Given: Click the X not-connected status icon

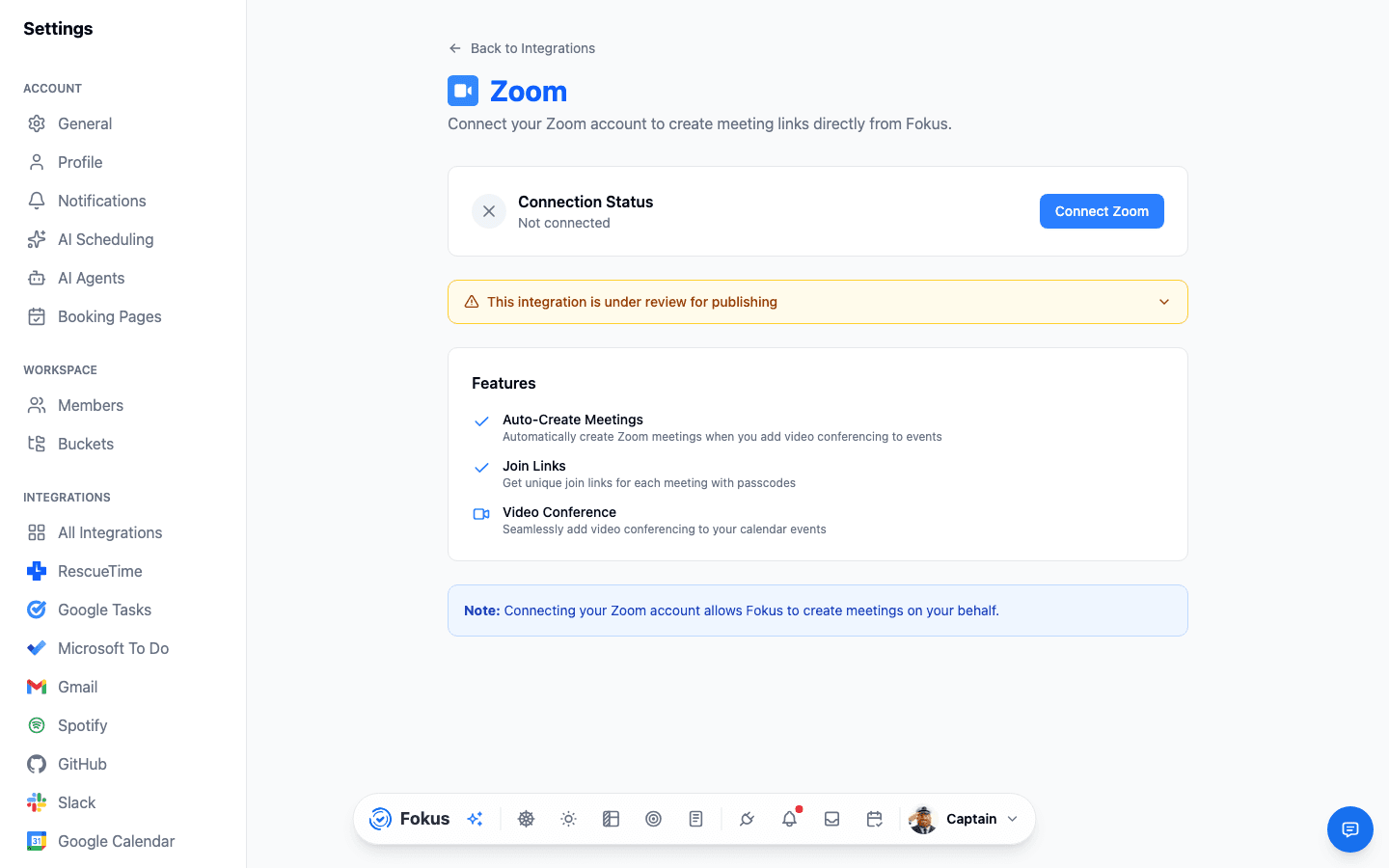Looking at the screenshot, I should tap(489, 211).
